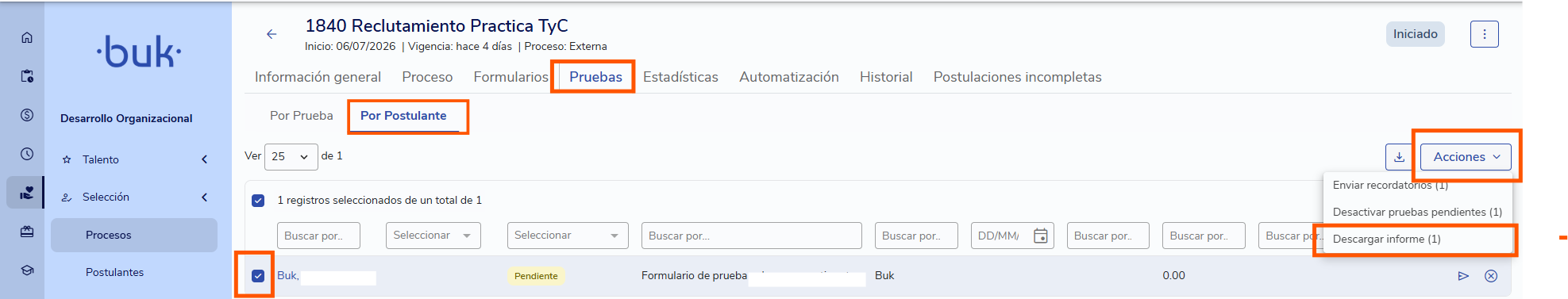This screenshot has width=1568, height=299.
Task: Click the home icon in sidebar
Action: (27, 37)
